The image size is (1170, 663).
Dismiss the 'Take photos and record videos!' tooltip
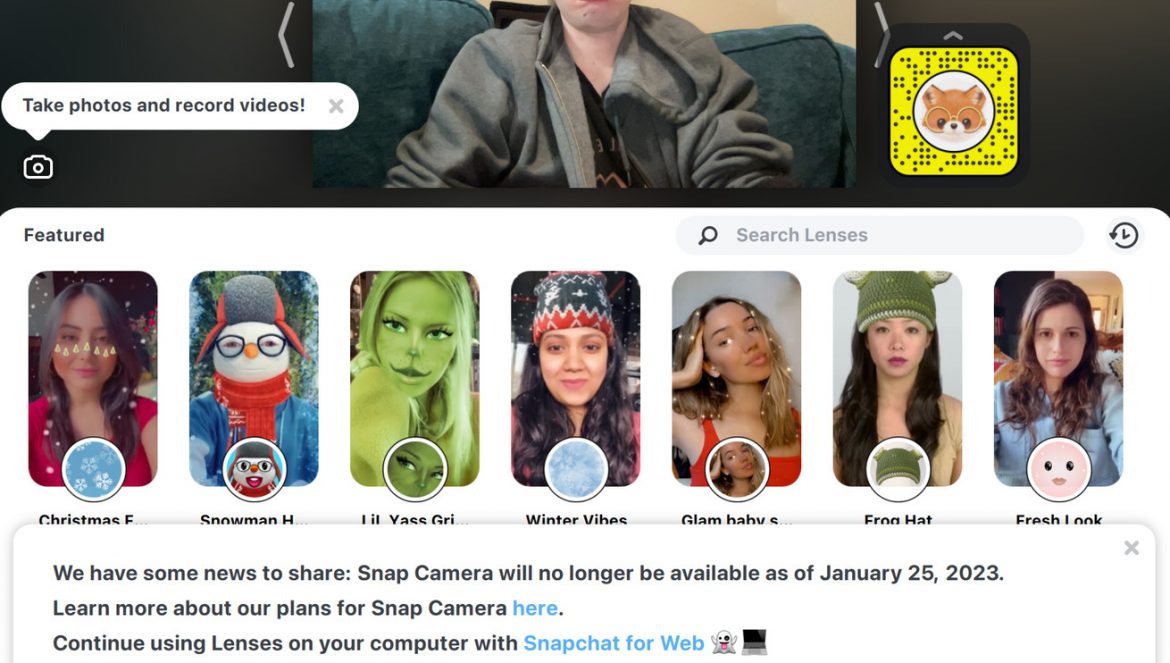coord(337,106)
